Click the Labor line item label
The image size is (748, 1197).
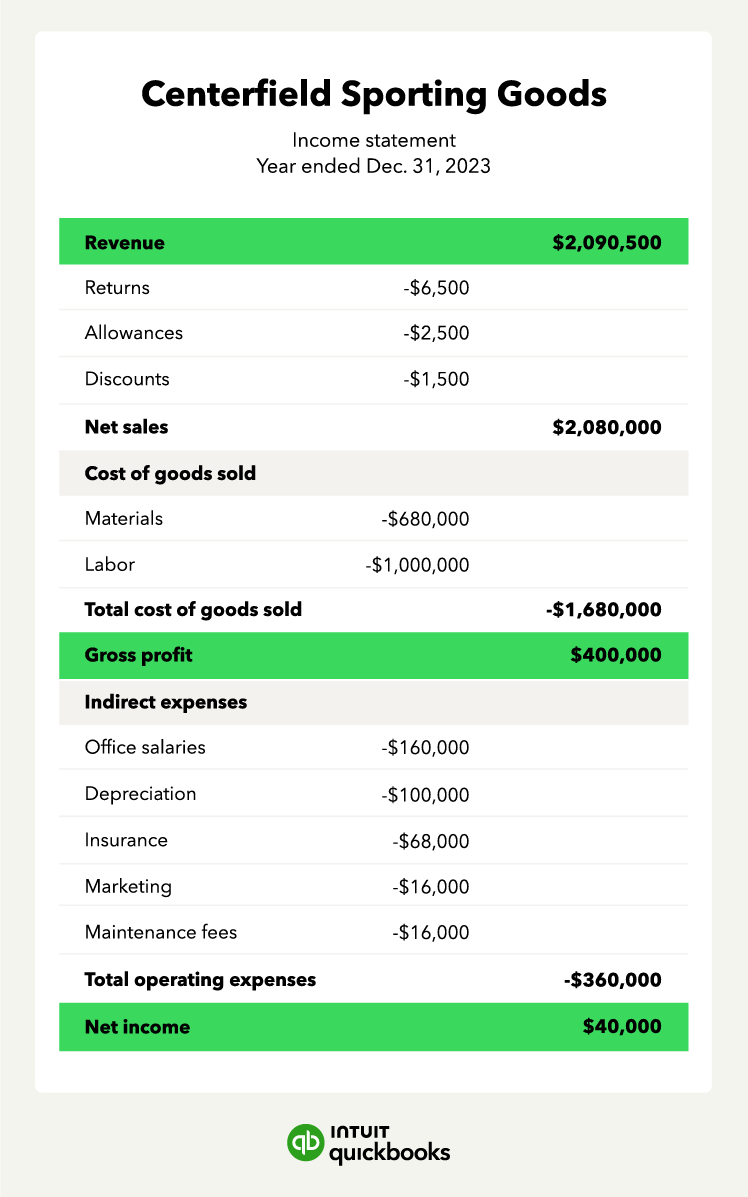pos(110,565)
